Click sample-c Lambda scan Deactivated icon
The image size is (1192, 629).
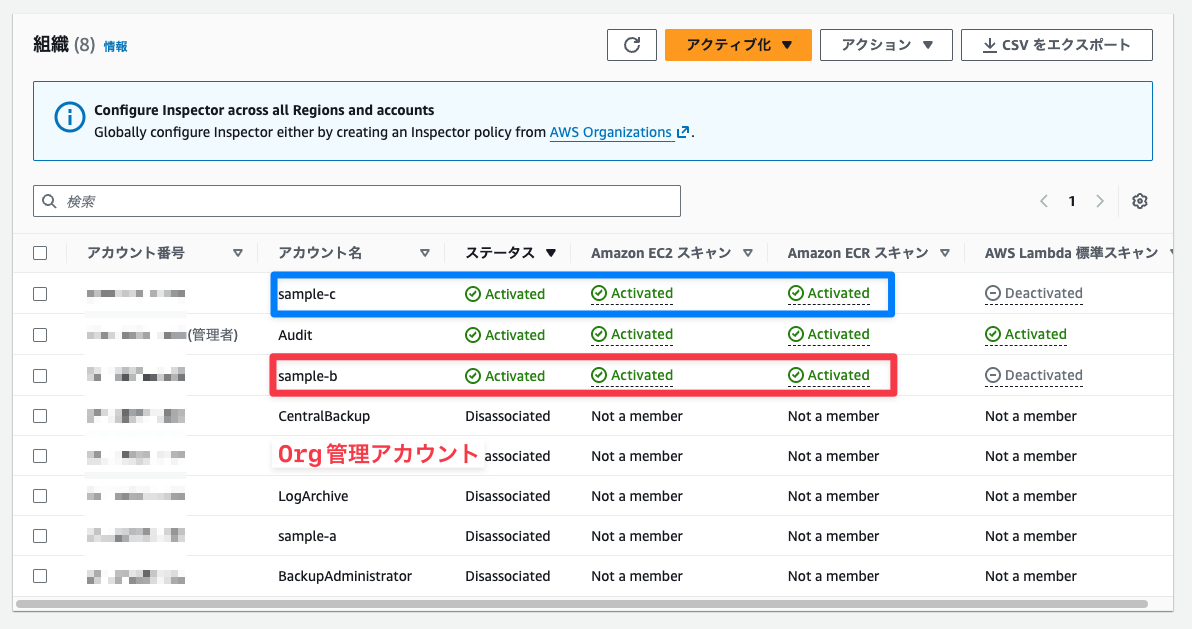point(993,294)
